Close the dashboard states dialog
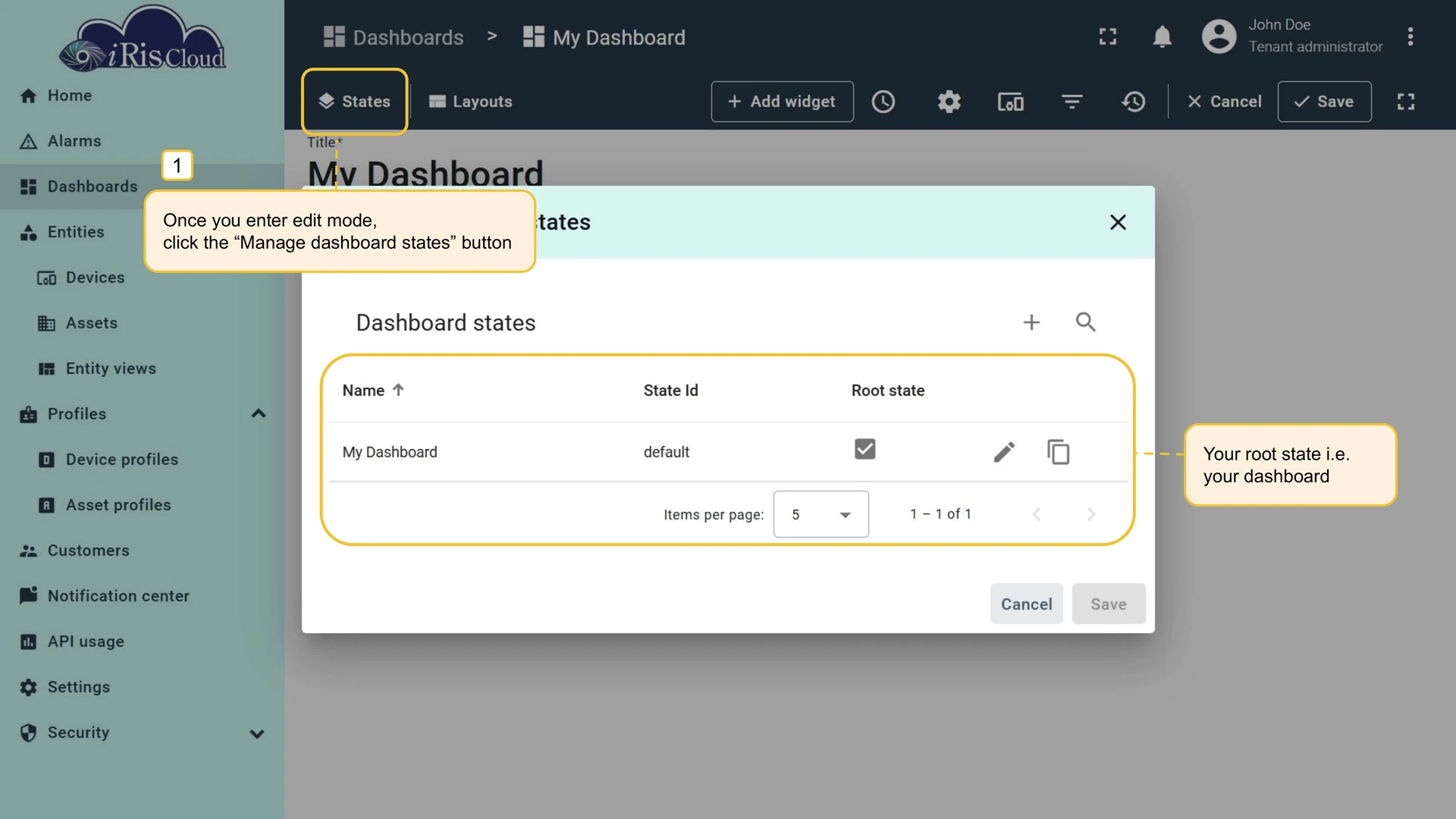The image size is (1456, 819). point(1118,222)
